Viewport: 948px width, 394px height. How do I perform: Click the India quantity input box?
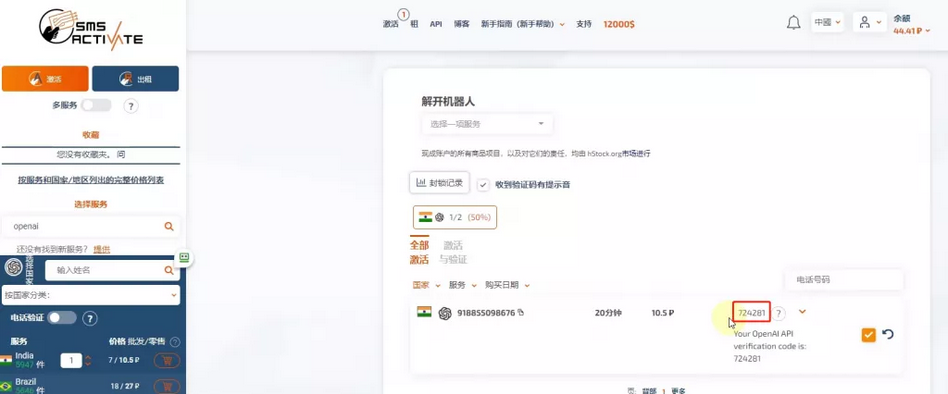71,361
